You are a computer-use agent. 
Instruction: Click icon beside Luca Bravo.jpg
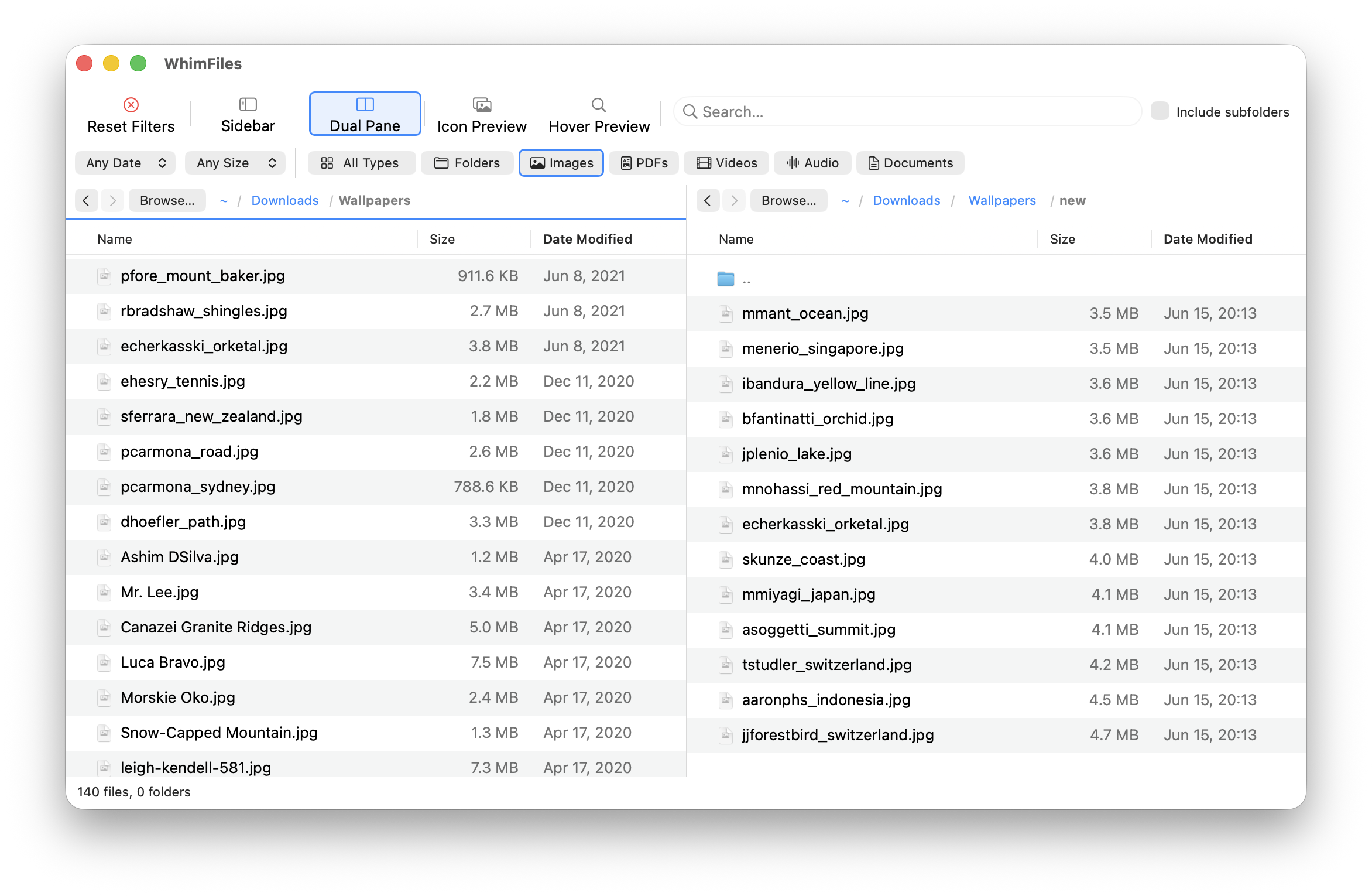tap(104, 662)
